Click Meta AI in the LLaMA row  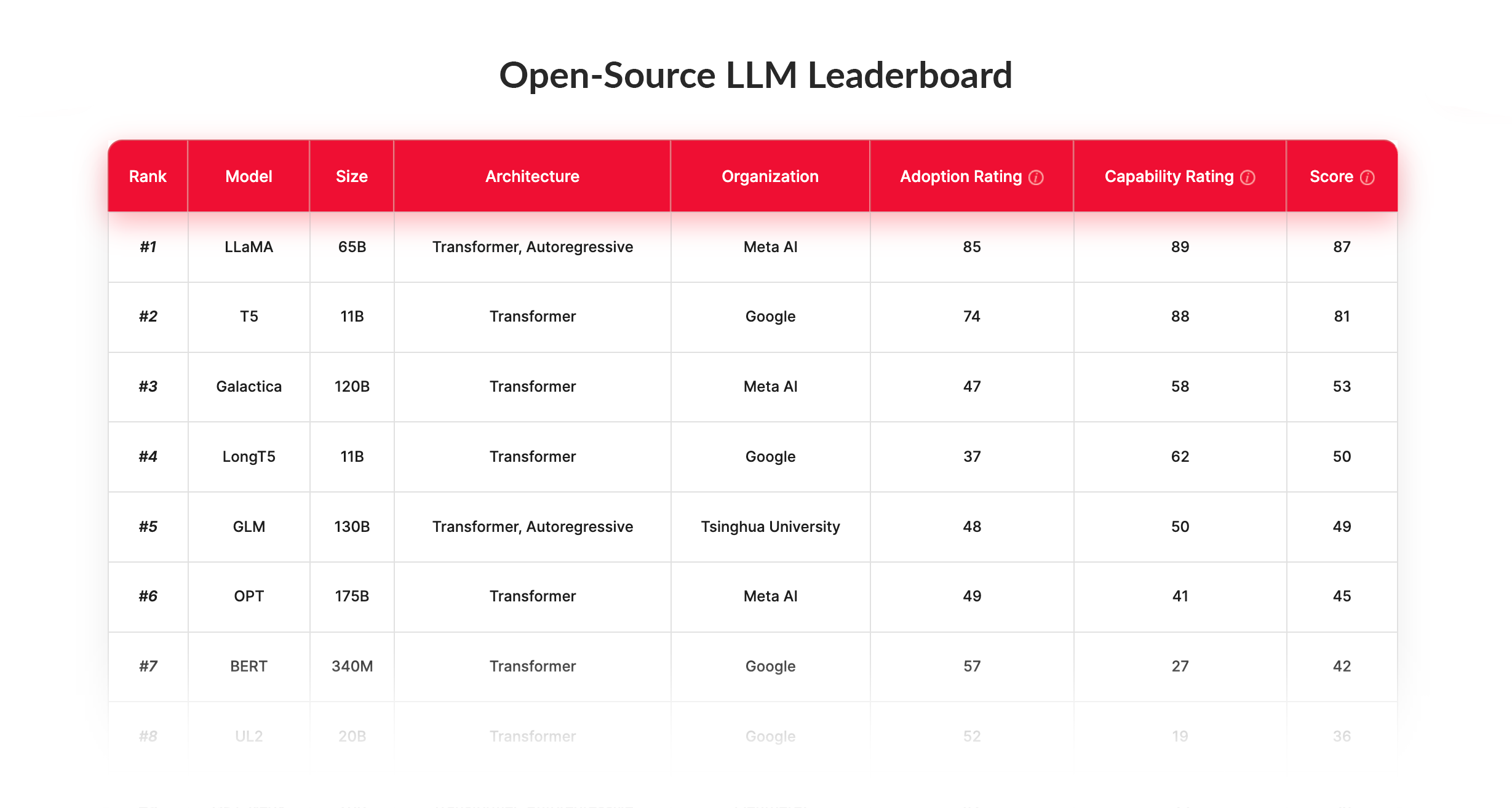click(x=770, y=247)
